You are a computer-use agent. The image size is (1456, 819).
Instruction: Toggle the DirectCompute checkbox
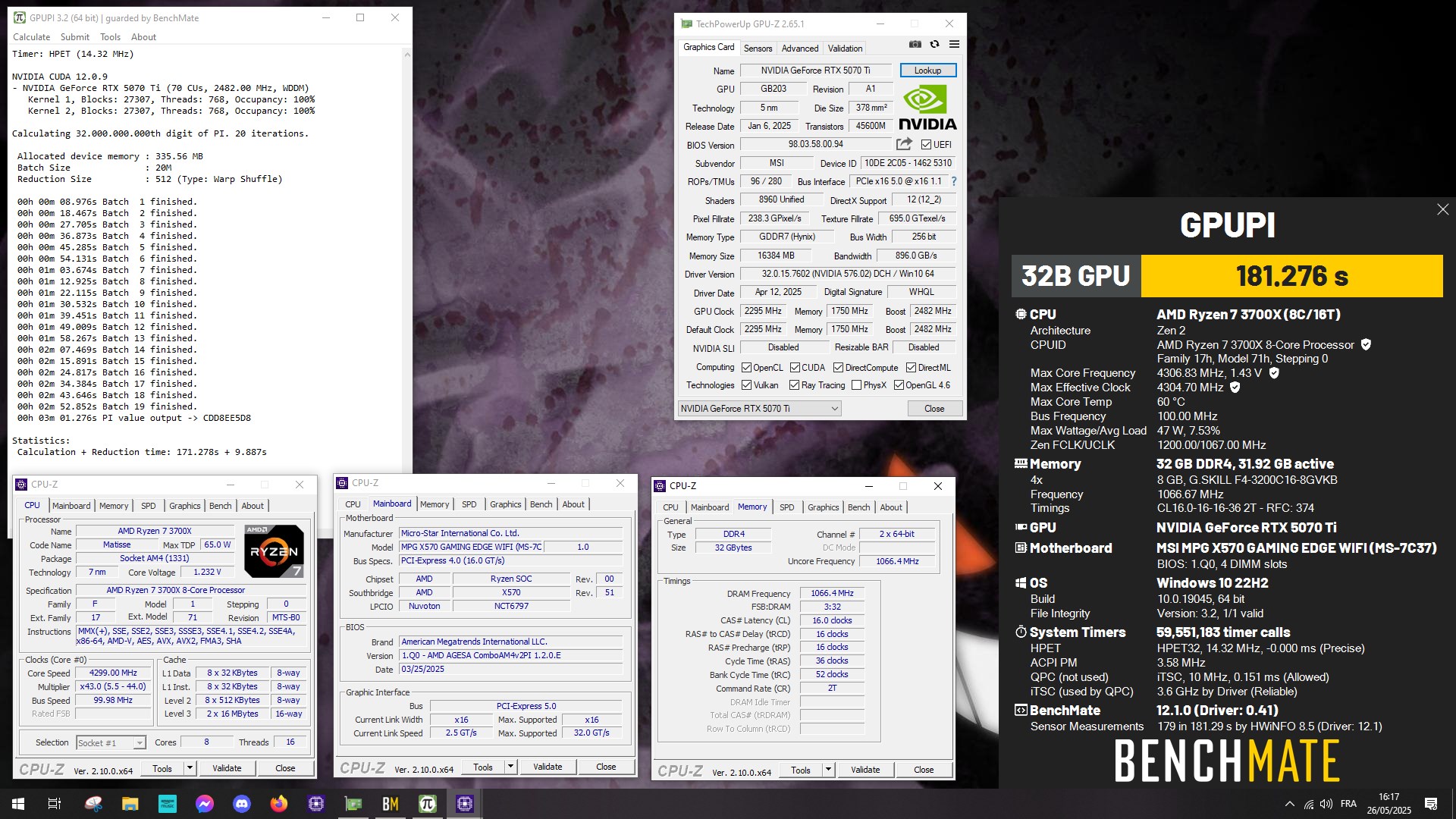tap(838, 368)
